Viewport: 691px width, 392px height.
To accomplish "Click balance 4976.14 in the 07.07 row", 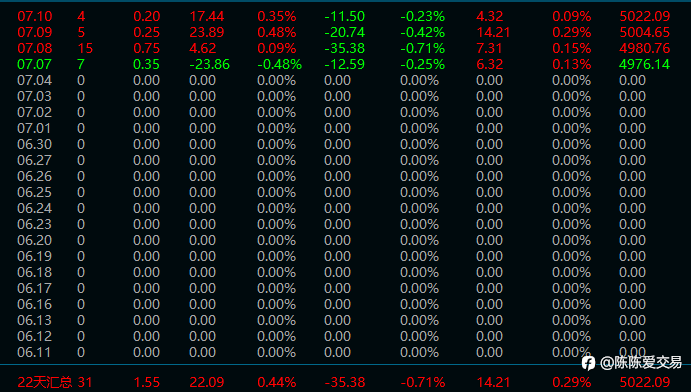I will coord(645,64).
